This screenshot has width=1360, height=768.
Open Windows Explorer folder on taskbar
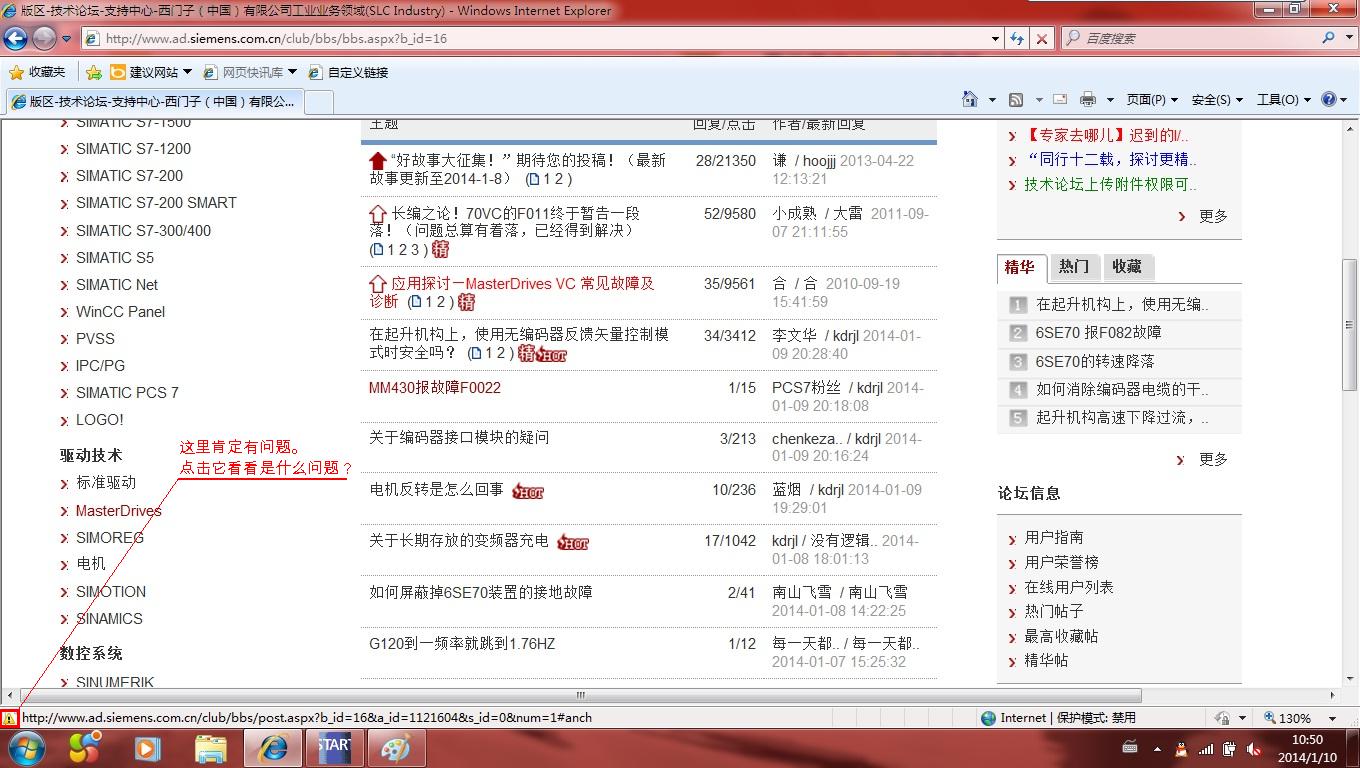(211, 748)
